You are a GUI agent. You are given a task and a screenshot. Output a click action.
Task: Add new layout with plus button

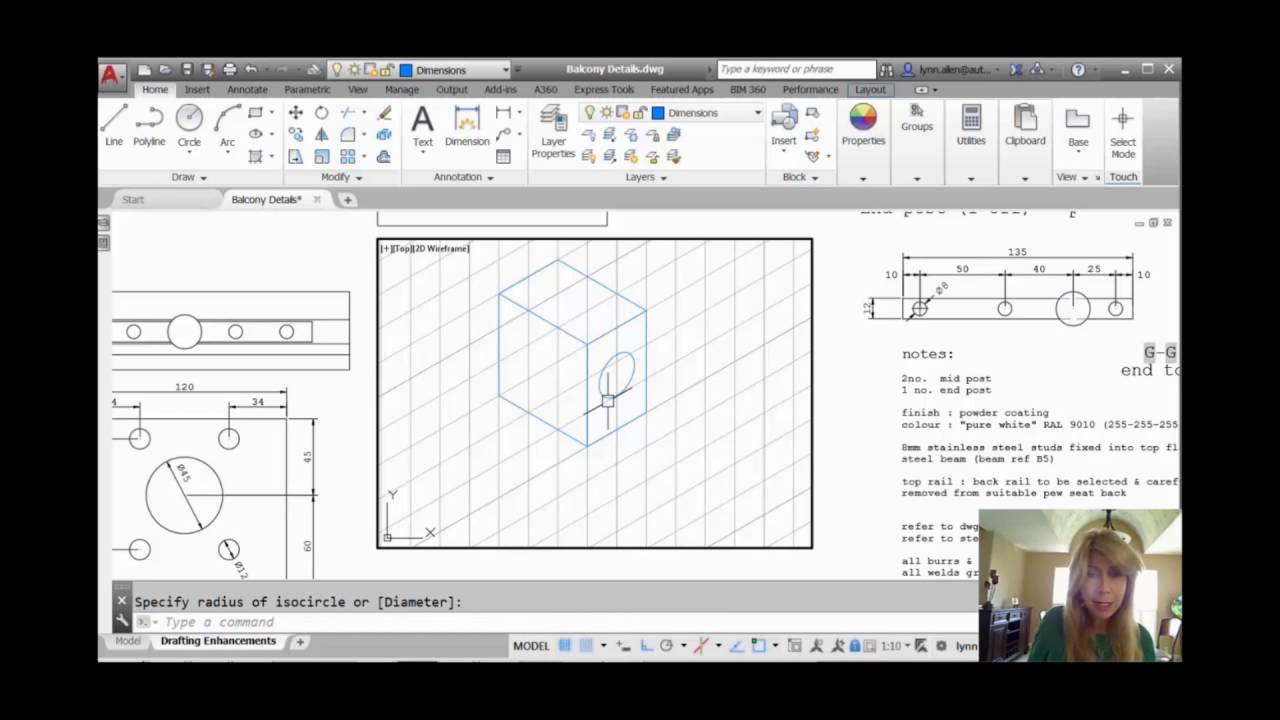299,642
